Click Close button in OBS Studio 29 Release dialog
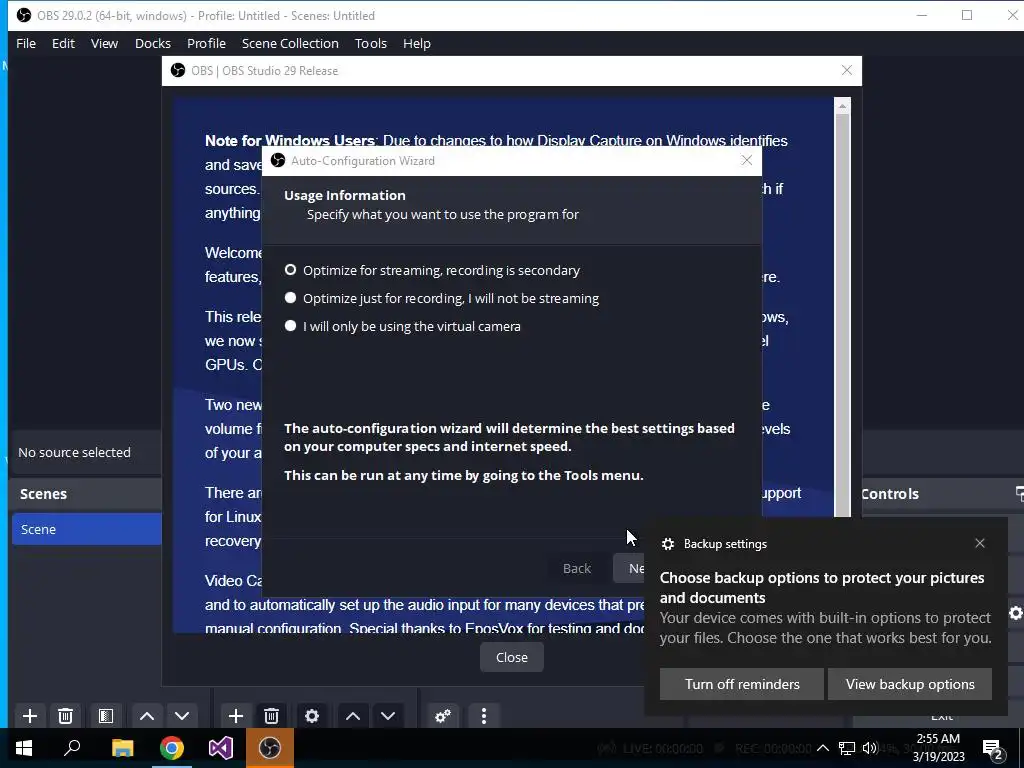 (x=511, y=658)
